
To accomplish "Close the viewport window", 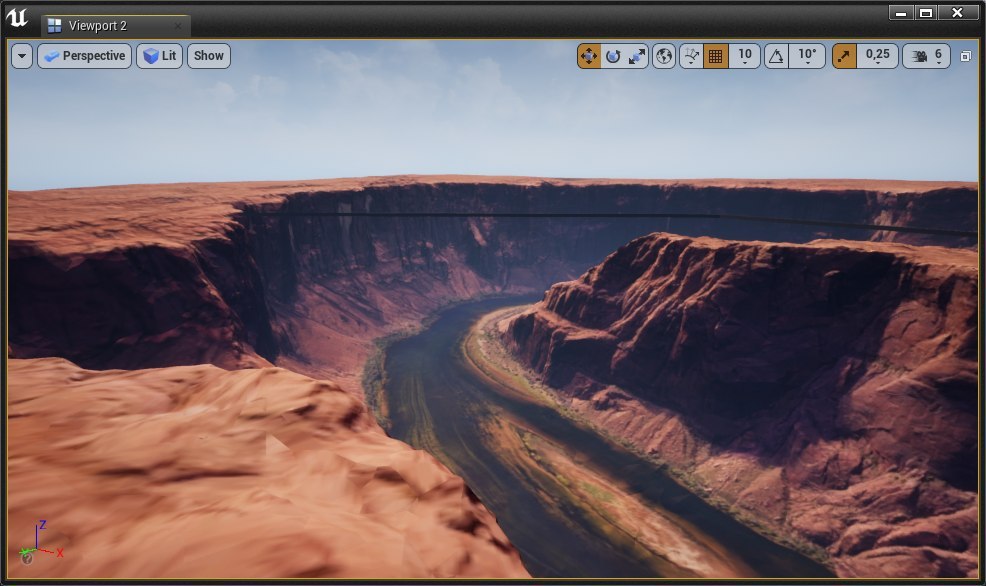I will tap(957, 13).
